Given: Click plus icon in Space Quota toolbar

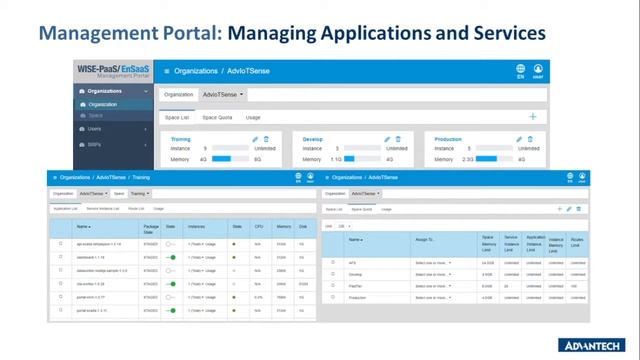Looking at the screenshot, I should 560,209.
